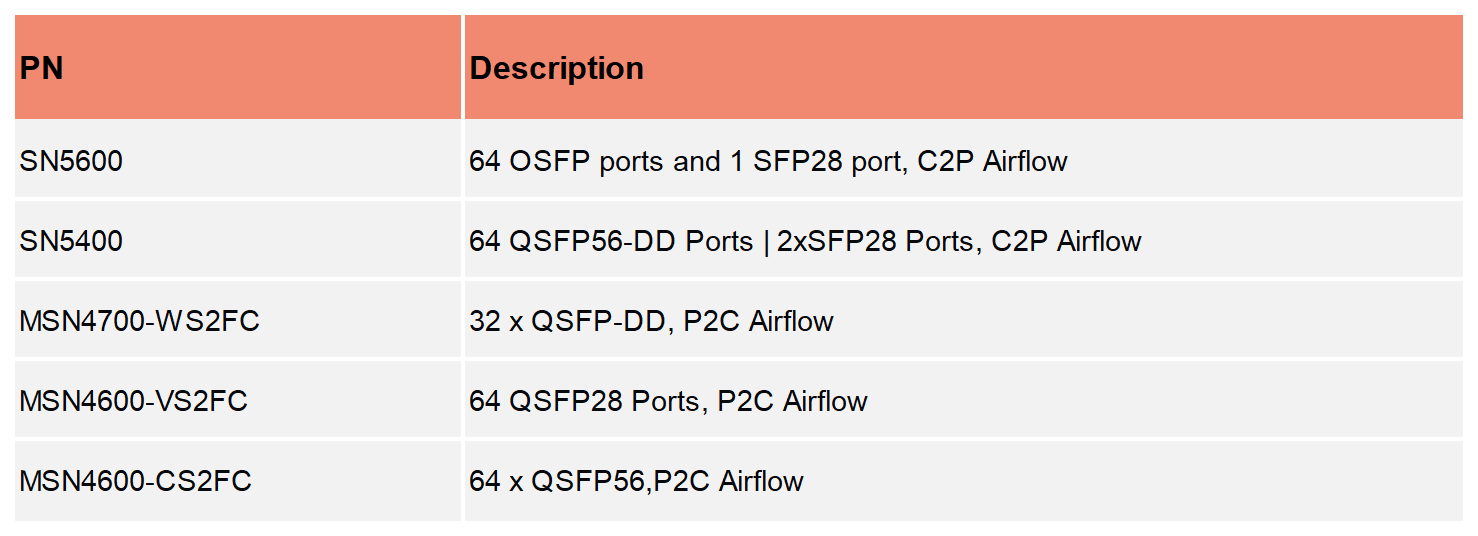Click "Airflow" in the MSN4600-CS2FC row
The height and width of the screenshot is (536, 1478).
click(761, 481)
